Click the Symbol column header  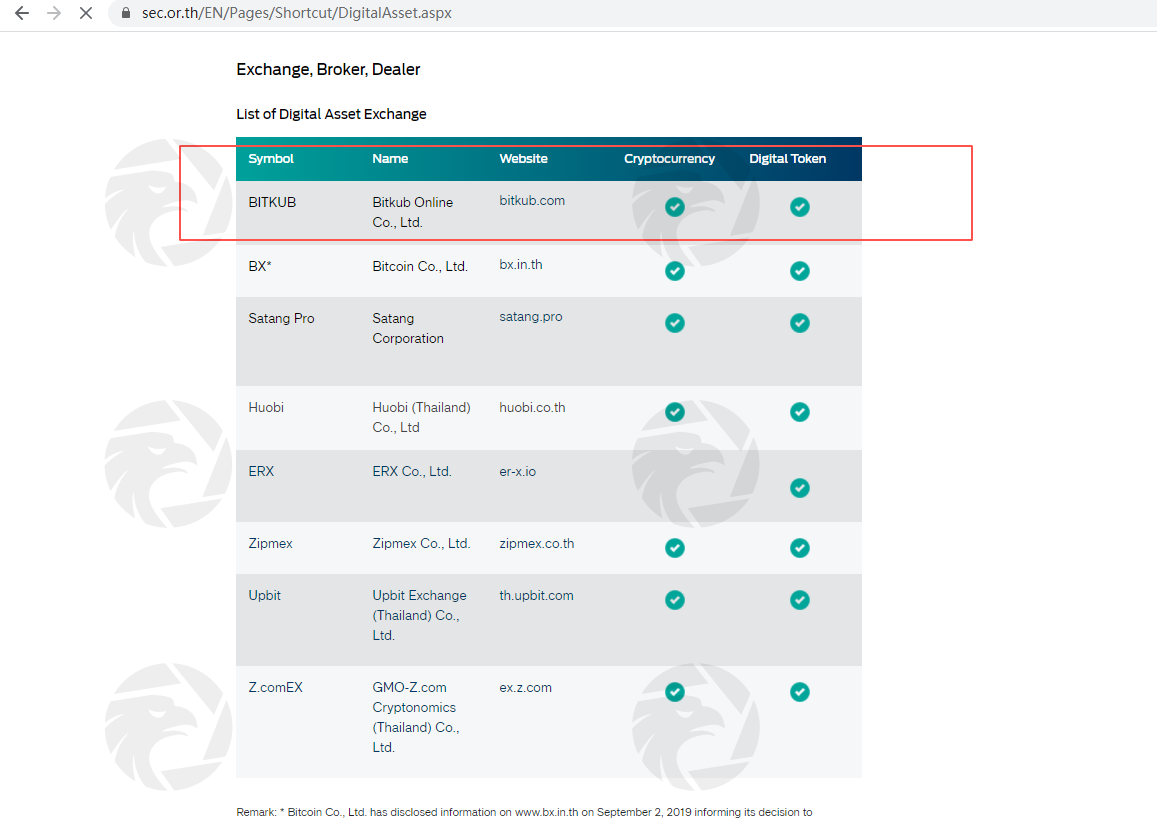pyautogui.click(x=271, y=159)
